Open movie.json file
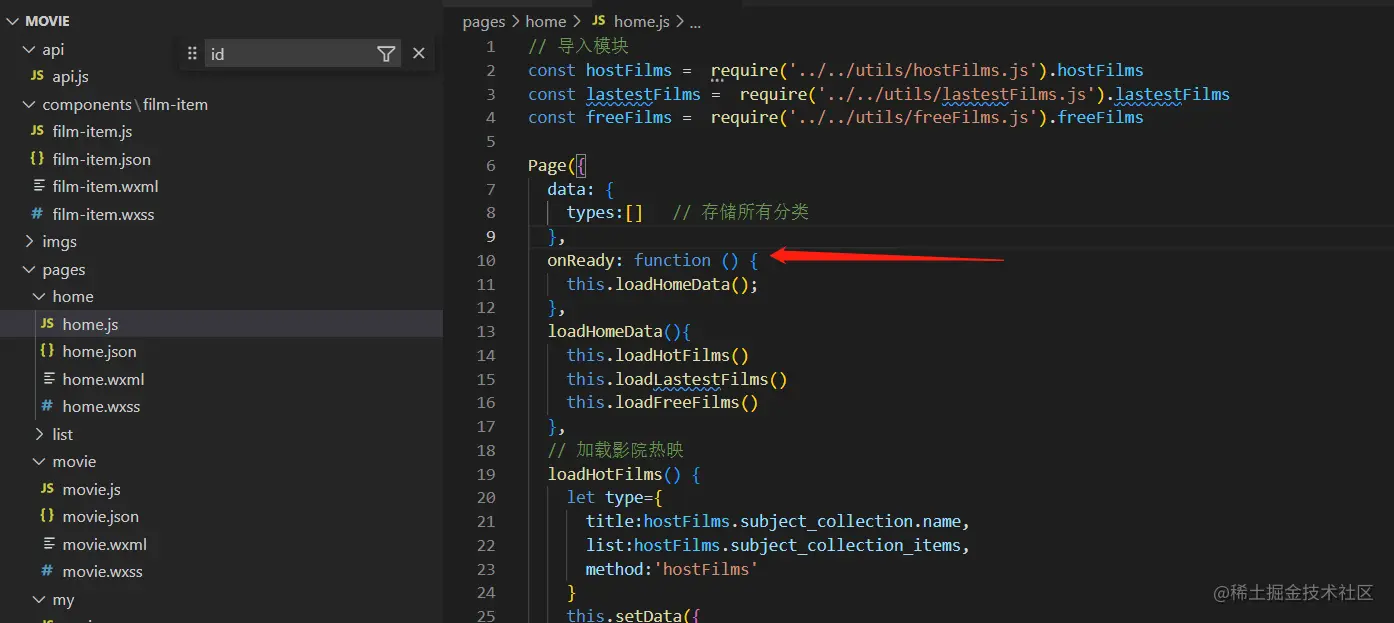Image resolution: width=1394 pixels, height=623 pixels. [100, 516]
